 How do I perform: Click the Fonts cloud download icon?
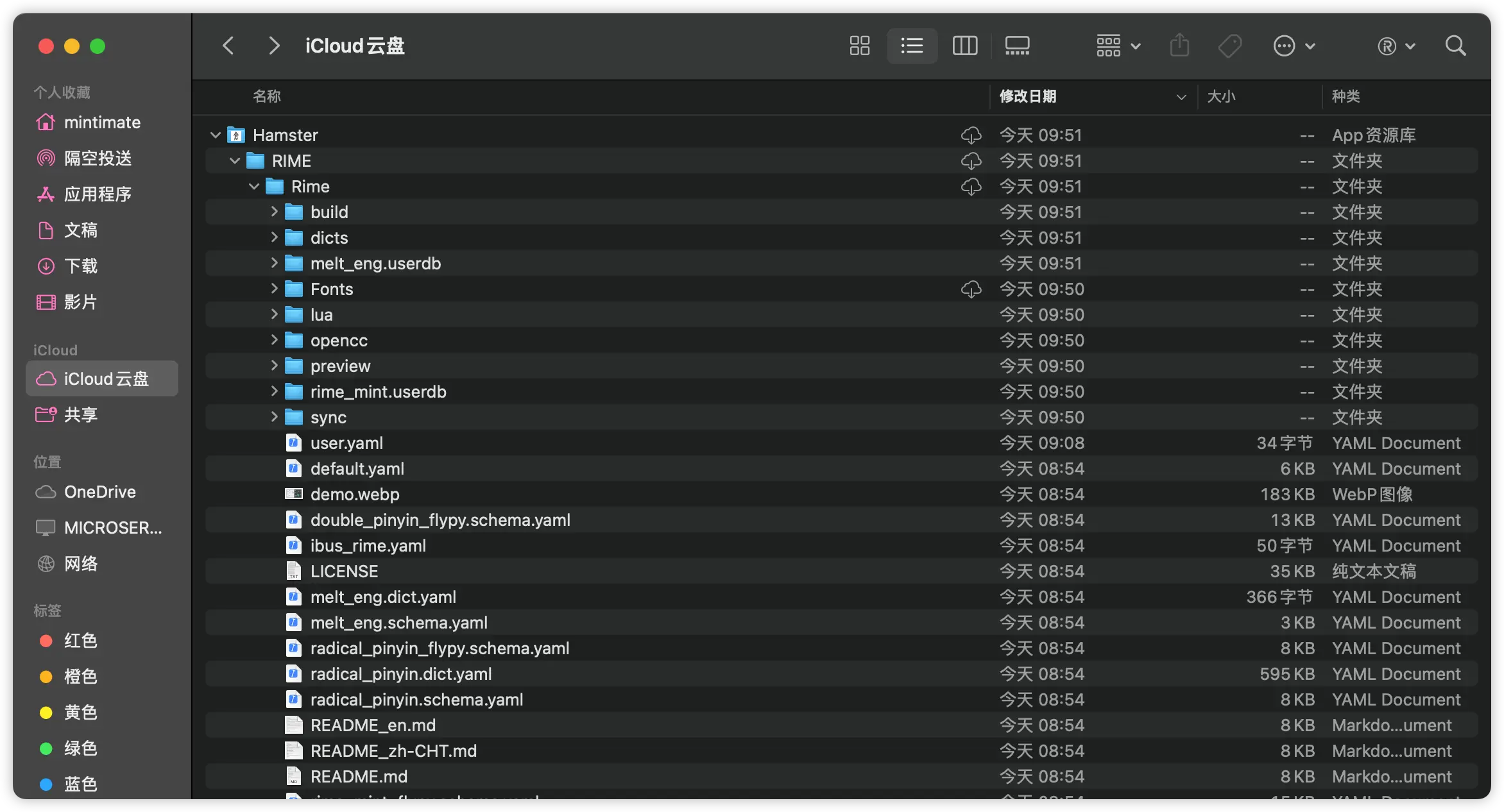click(x=971, y=289)
